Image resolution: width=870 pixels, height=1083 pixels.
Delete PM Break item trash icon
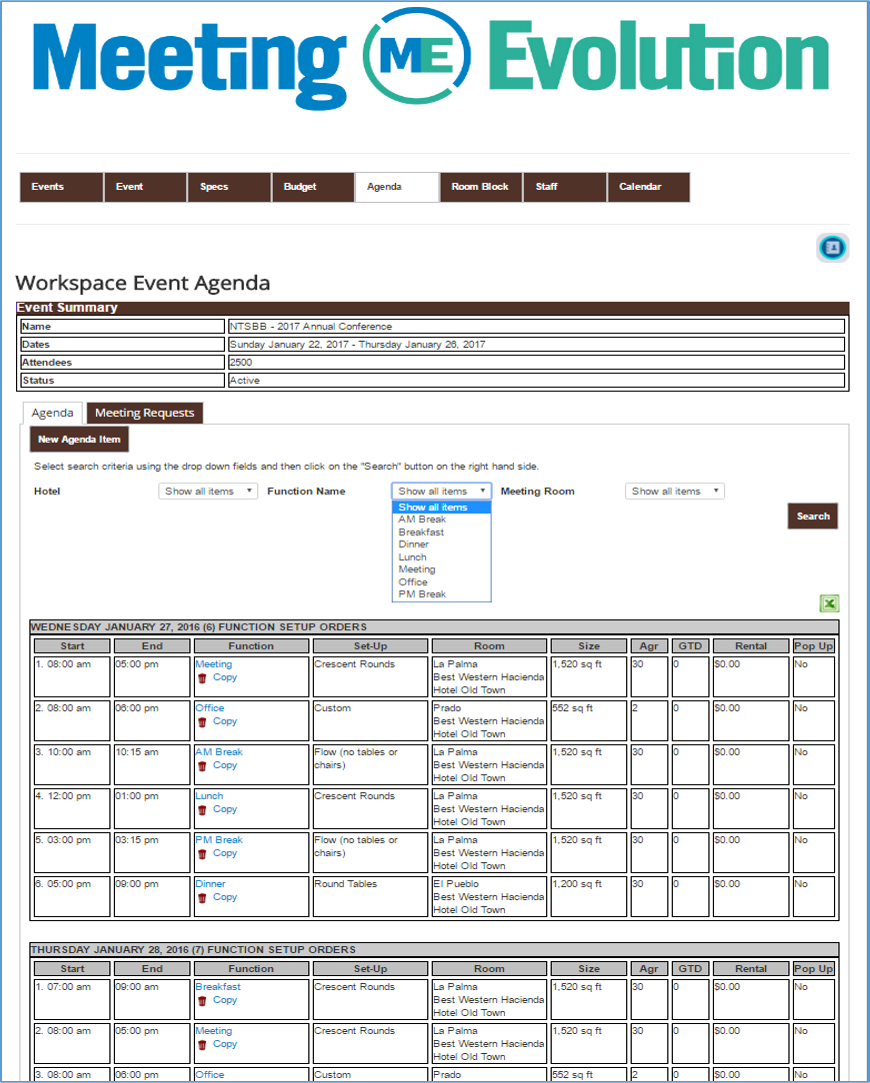[x=202, y=854]
